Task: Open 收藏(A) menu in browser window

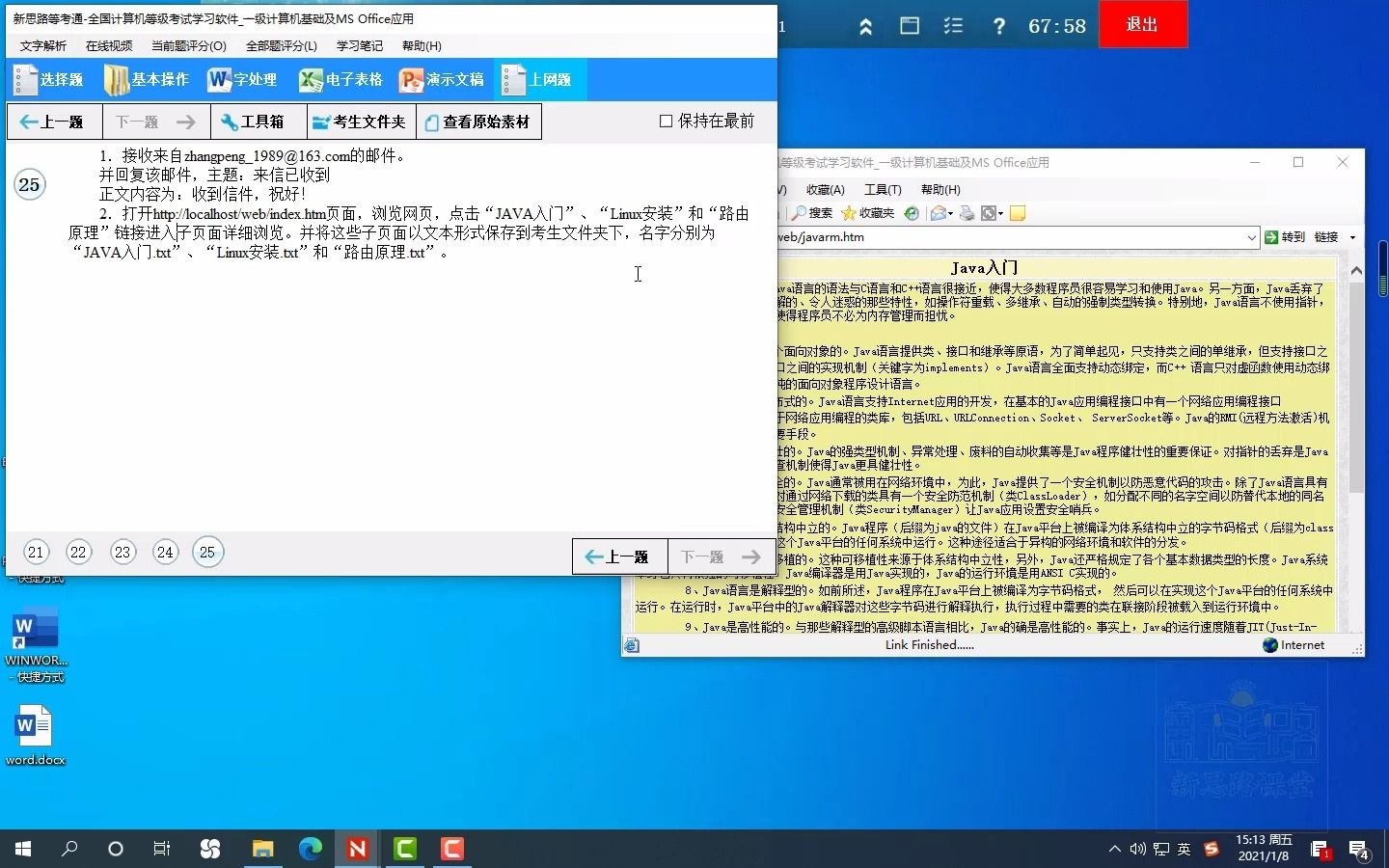Action: (x=826, y=190)
